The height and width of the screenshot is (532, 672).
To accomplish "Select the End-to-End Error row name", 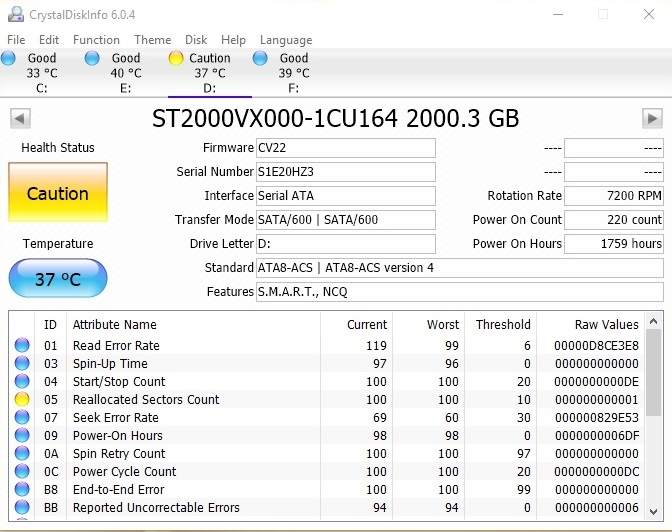I will [x=119, y=490].
